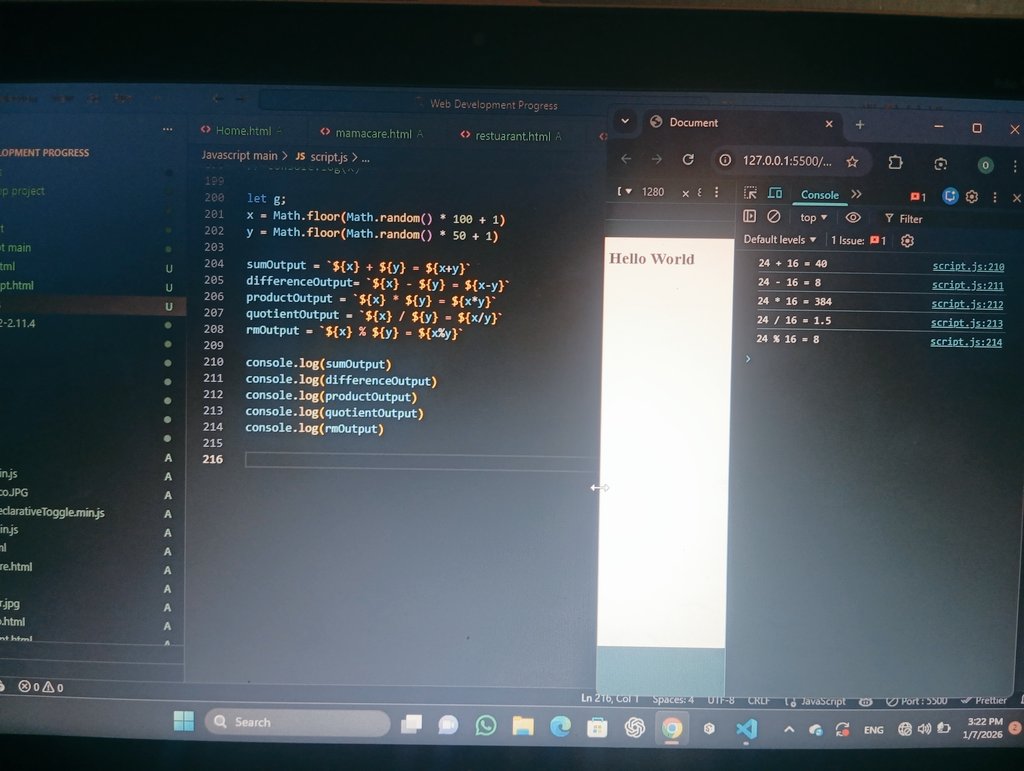View site information icon in address bar
Image resolution: width=1024 pixels, height=771 pixels.
pos(725,160)
